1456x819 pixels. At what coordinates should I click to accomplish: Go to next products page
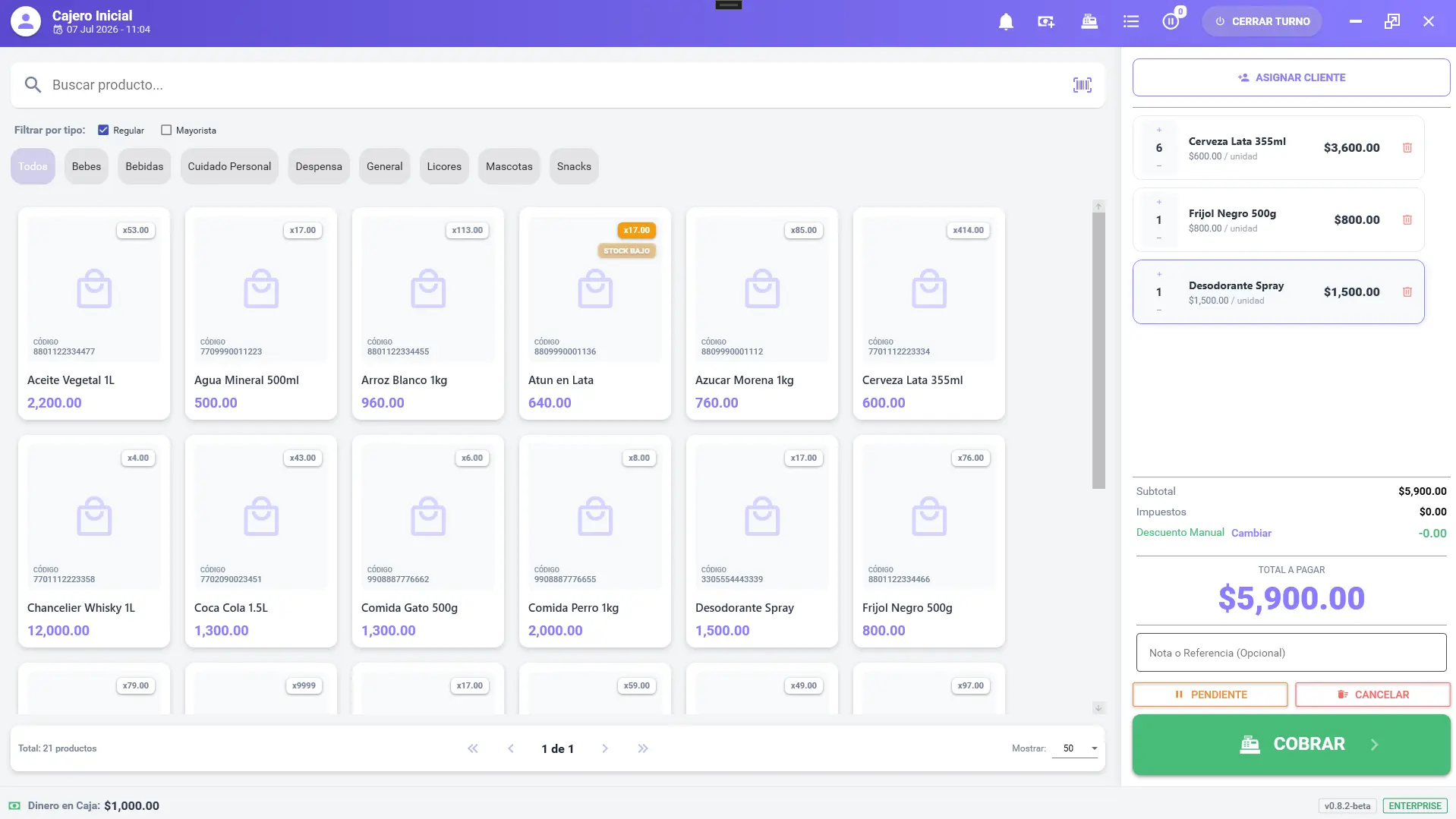click(605, 748)
